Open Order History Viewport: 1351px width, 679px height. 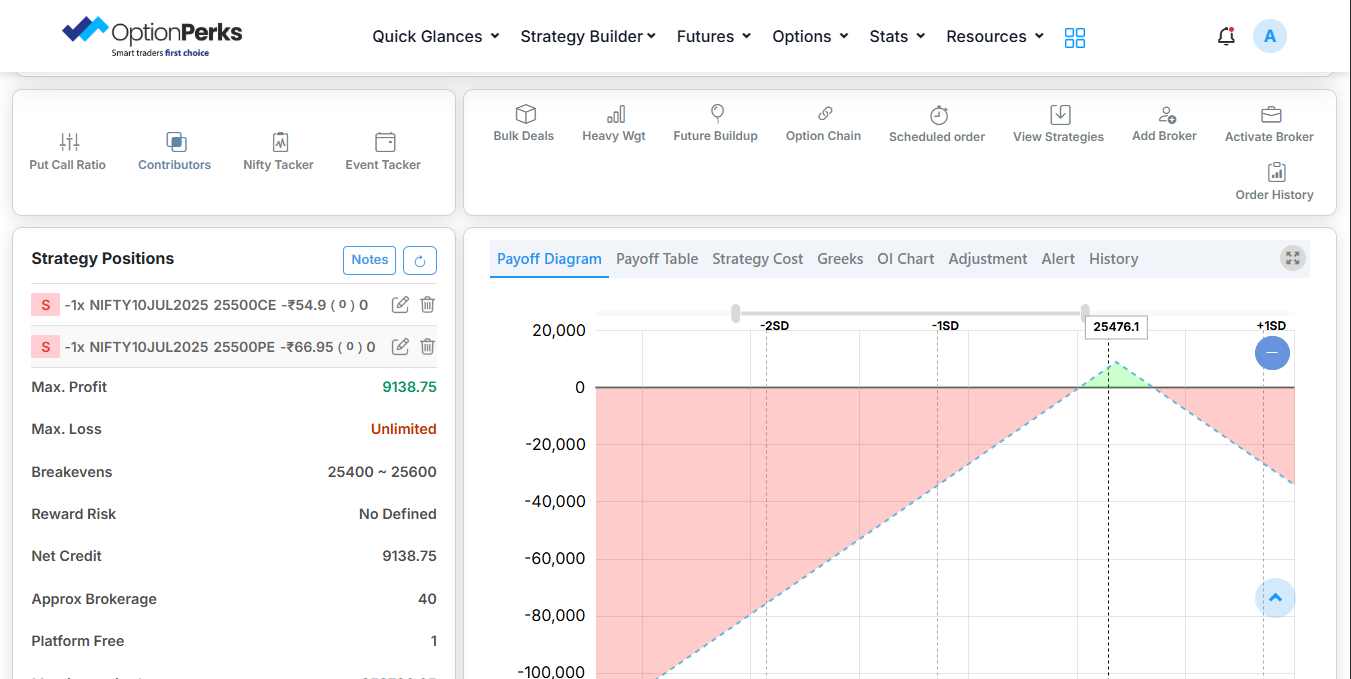tap(1275, 182)
